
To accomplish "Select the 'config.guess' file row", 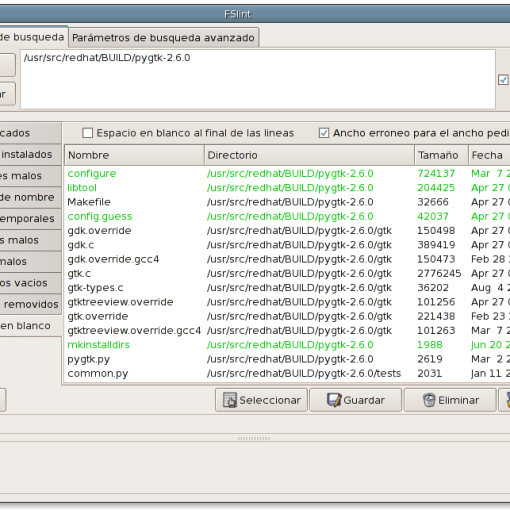I will pyautogui.click(x=287, y=216).
